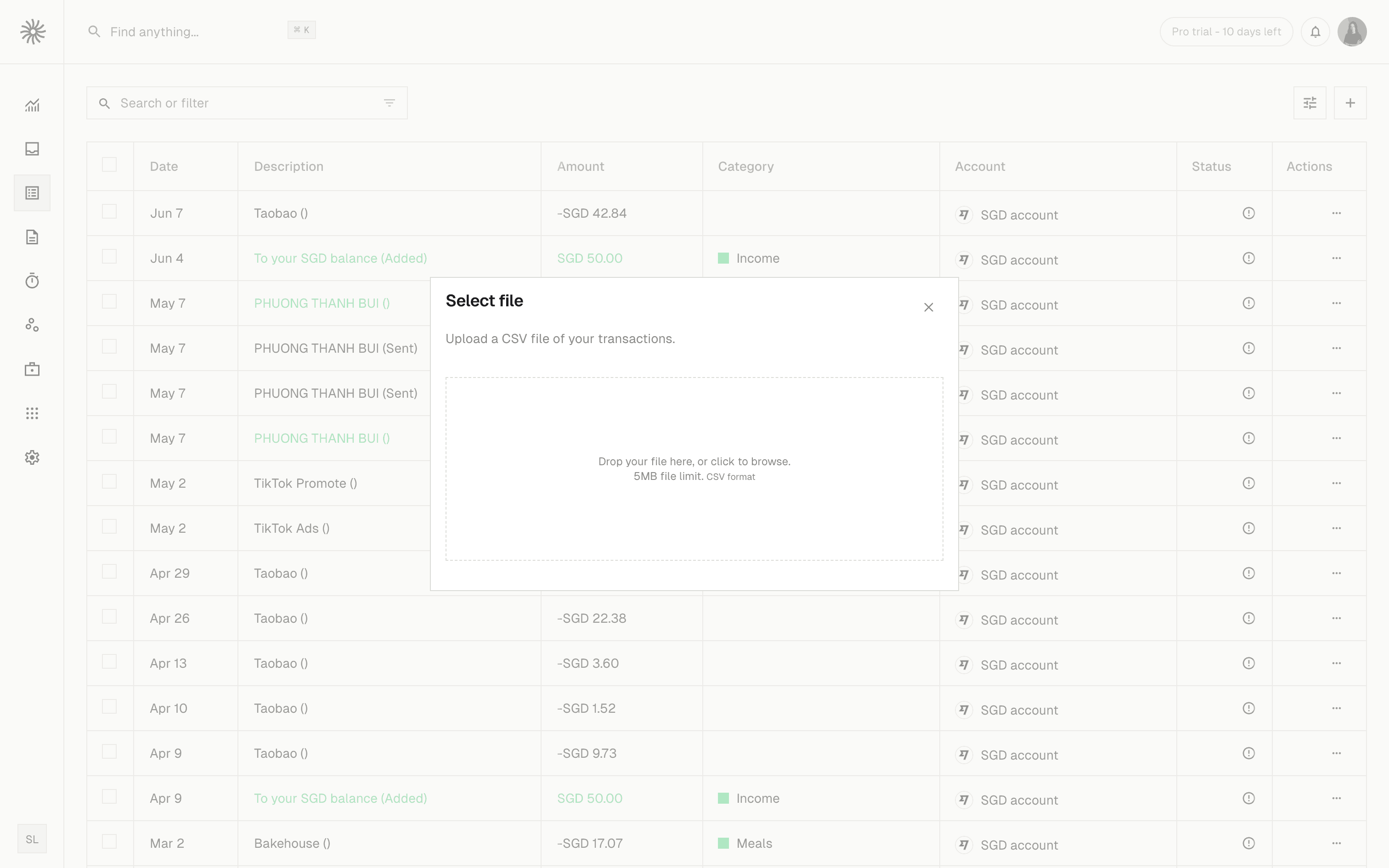Open the Vault briefcase icon in sidebar
1389x868 pixels.
coord(32,369)
